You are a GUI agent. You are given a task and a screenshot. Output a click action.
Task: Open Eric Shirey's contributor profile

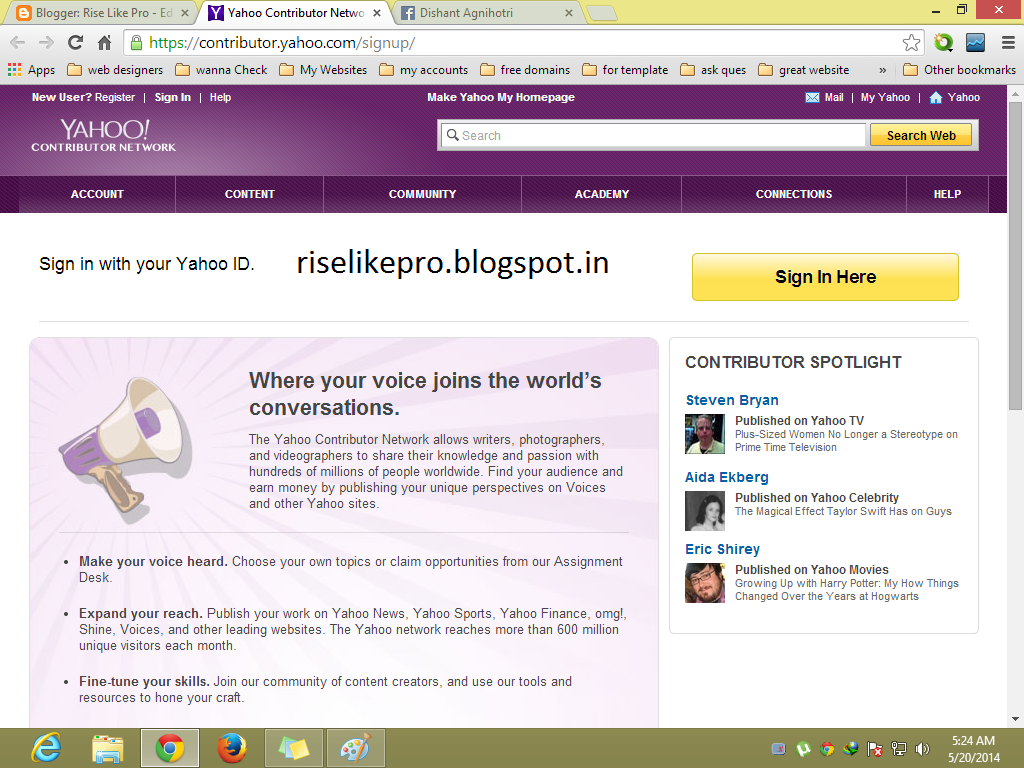[722, 549]
